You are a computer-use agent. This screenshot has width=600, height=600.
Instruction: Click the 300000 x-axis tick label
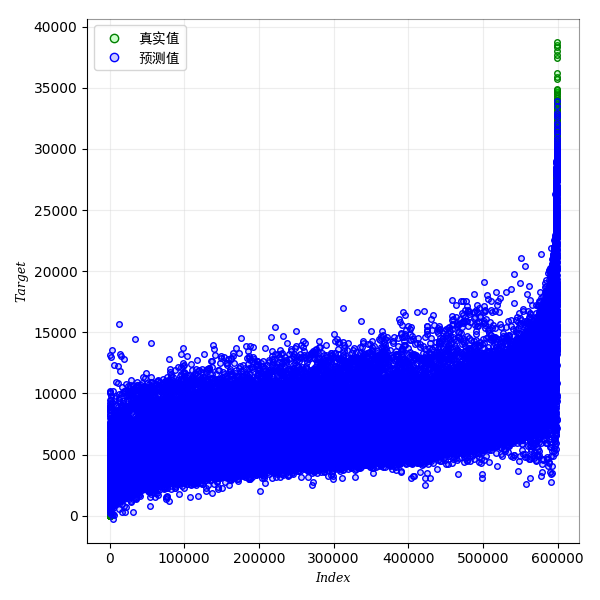[x=334, y=559]
